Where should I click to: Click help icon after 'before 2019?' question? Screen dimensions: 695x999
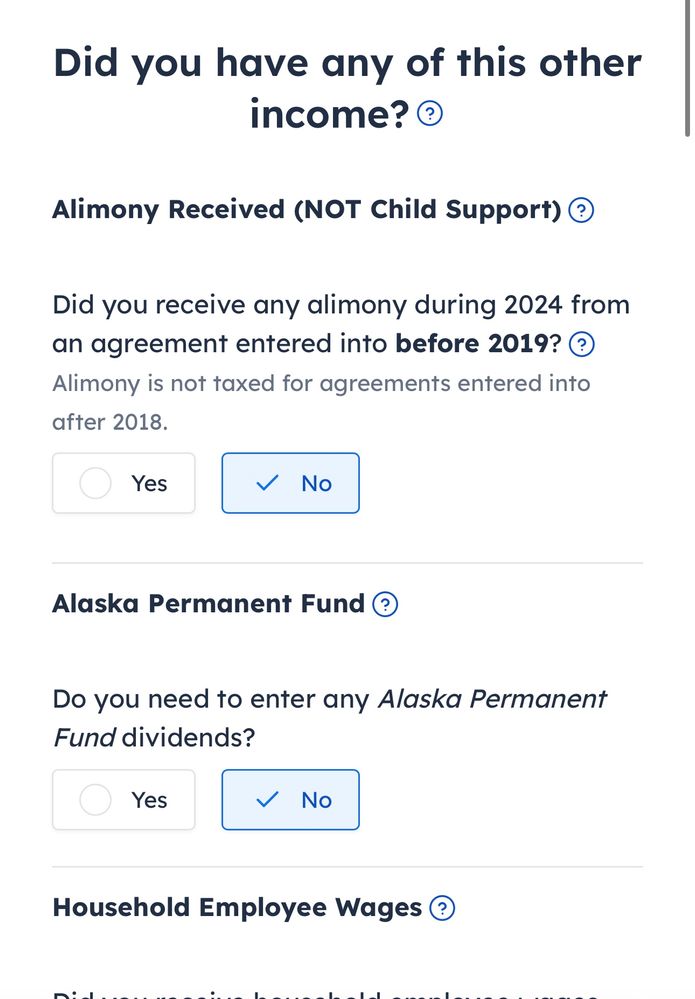click(x=581, y=345)
